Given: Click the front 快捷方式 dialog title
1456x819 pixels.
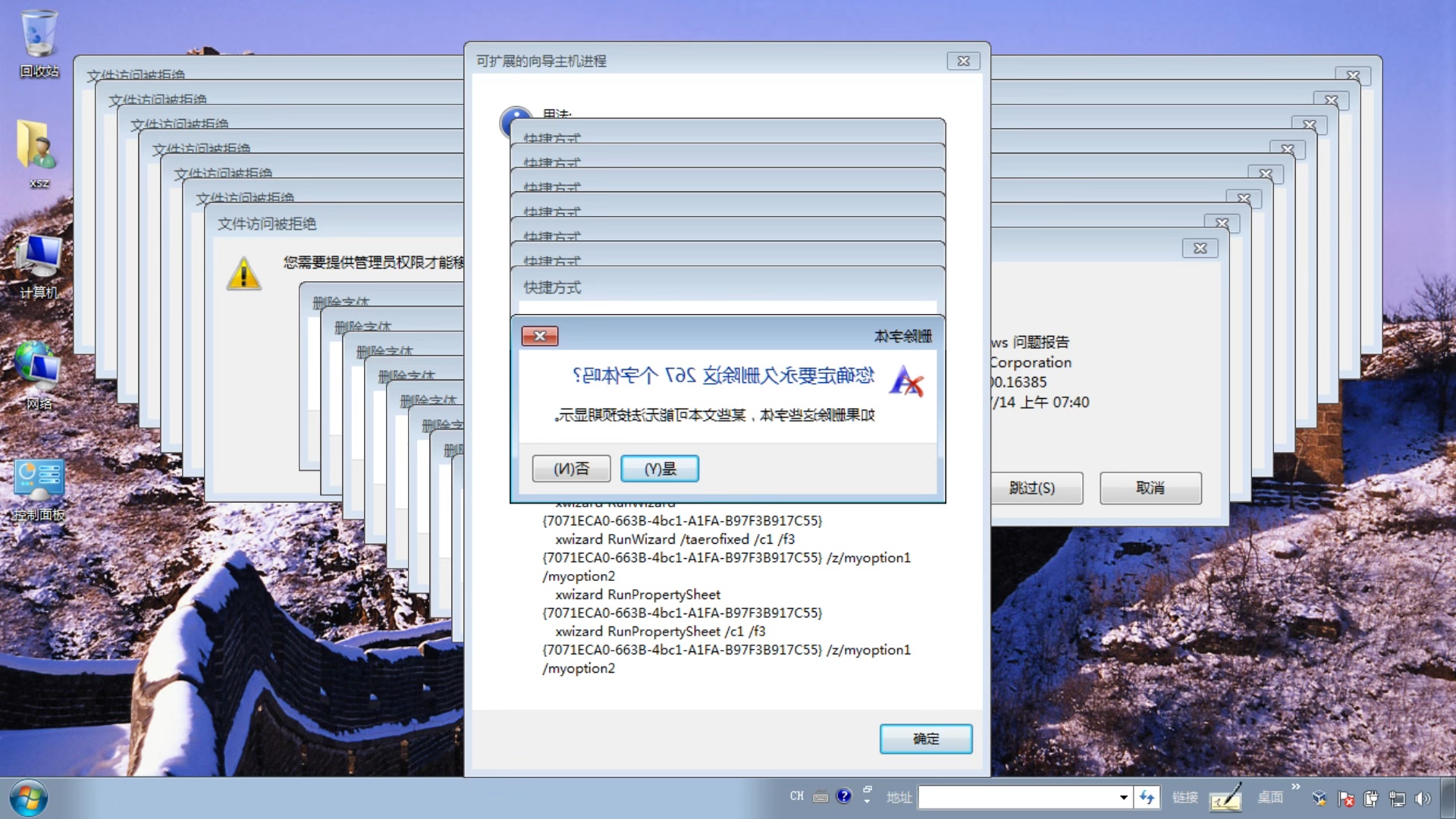Looking at the screenshot, I should [x=552, y=287].
